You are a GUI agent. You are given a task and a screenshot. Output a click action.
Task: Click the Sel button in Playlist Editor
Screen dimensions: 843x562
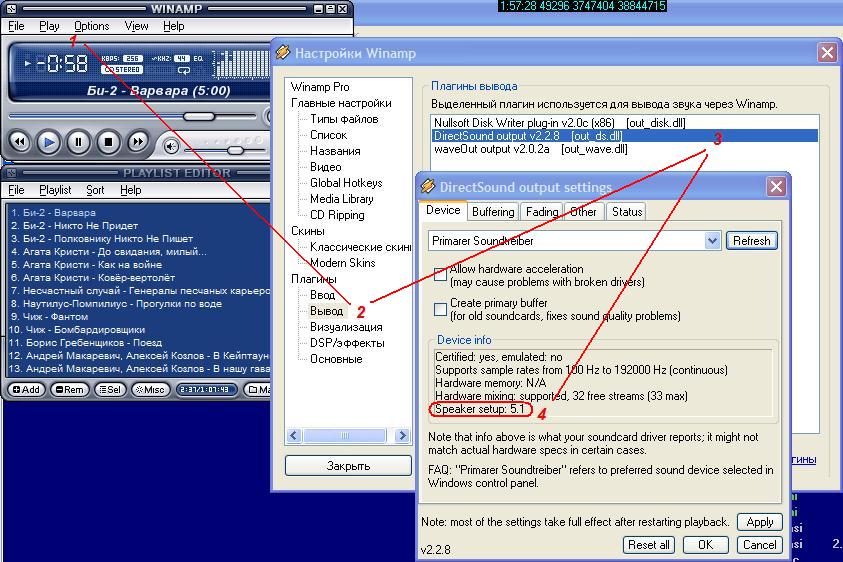pos(110,389)
